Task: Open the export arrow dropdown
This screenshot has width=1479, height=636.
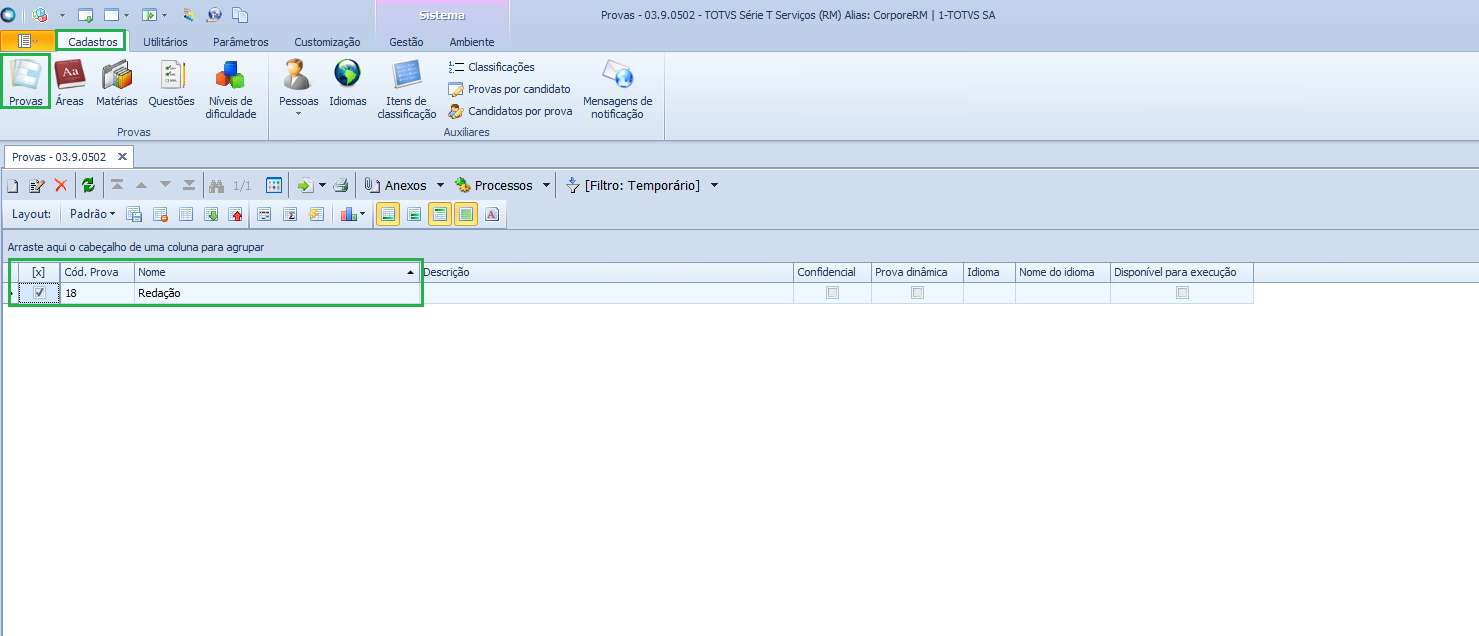Action: coord(322,185)
